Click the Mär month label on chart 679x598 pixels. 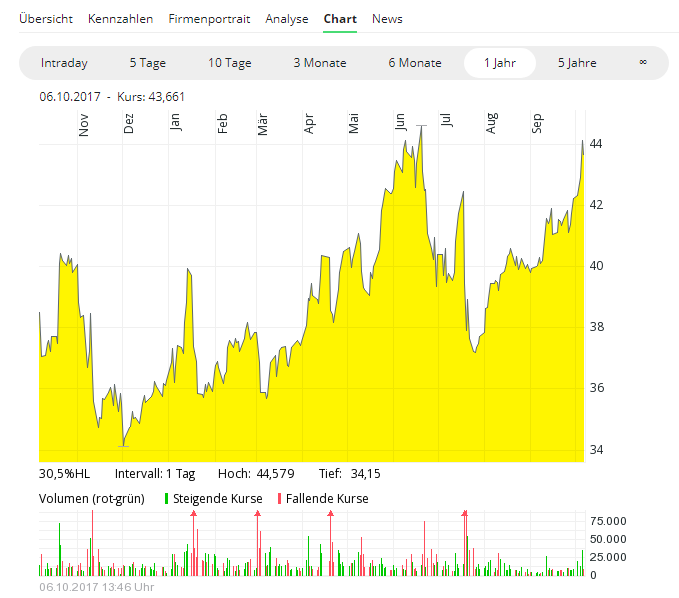click(x=262, y=125)
